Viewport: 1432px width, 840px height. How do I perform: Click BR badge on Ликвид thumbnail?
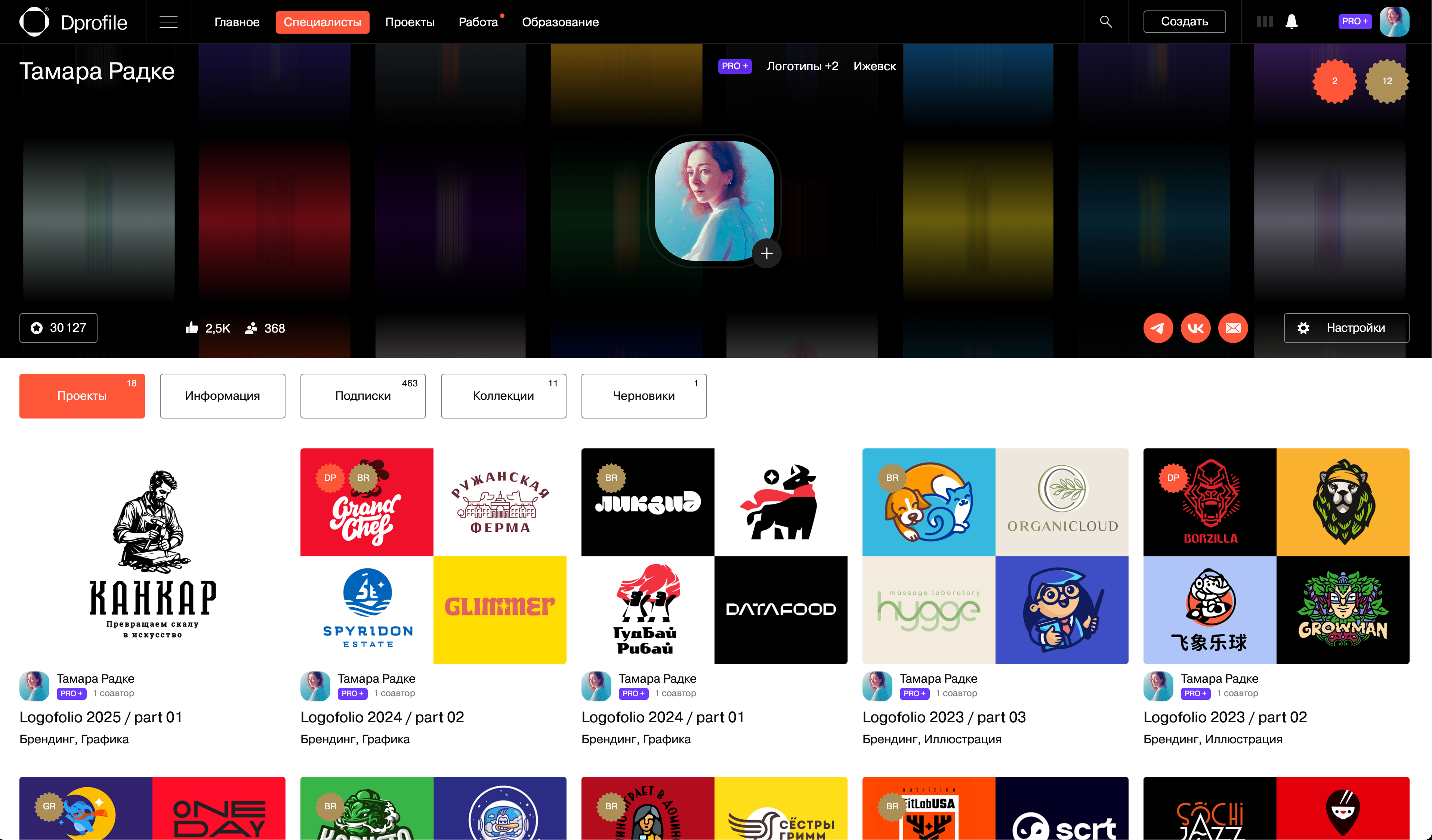point(611,478)
